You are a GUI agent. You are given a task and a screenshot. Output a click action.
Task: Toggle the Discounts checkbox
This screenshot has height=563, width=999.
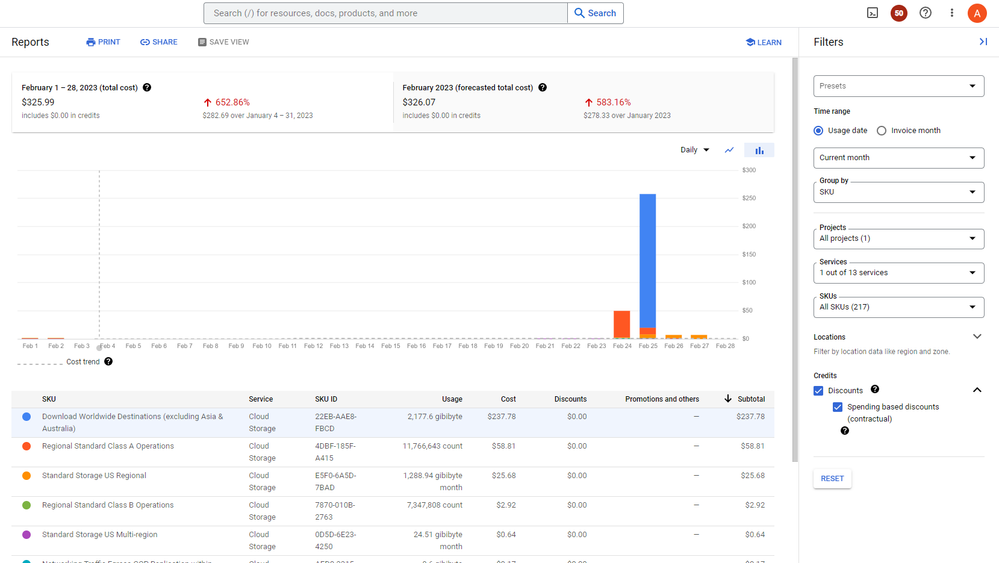(x=818, y=390)
